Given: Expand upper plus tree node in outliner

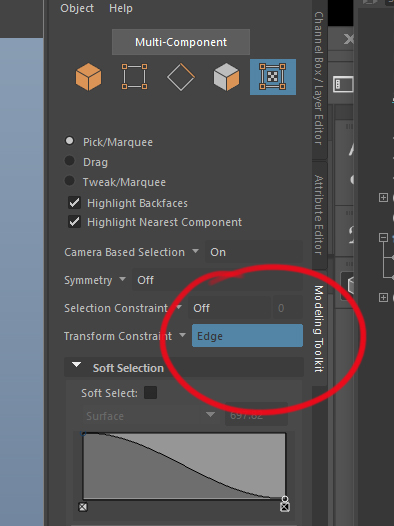Looking at the screenshot, I should tap(383, 197).
